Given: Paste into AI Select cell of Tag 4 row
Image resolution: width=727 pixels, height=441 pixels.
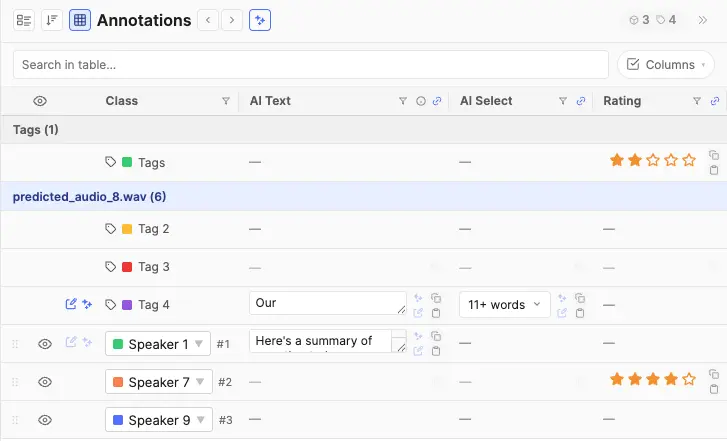Looking at the screenshot, I should pos(580,313).
